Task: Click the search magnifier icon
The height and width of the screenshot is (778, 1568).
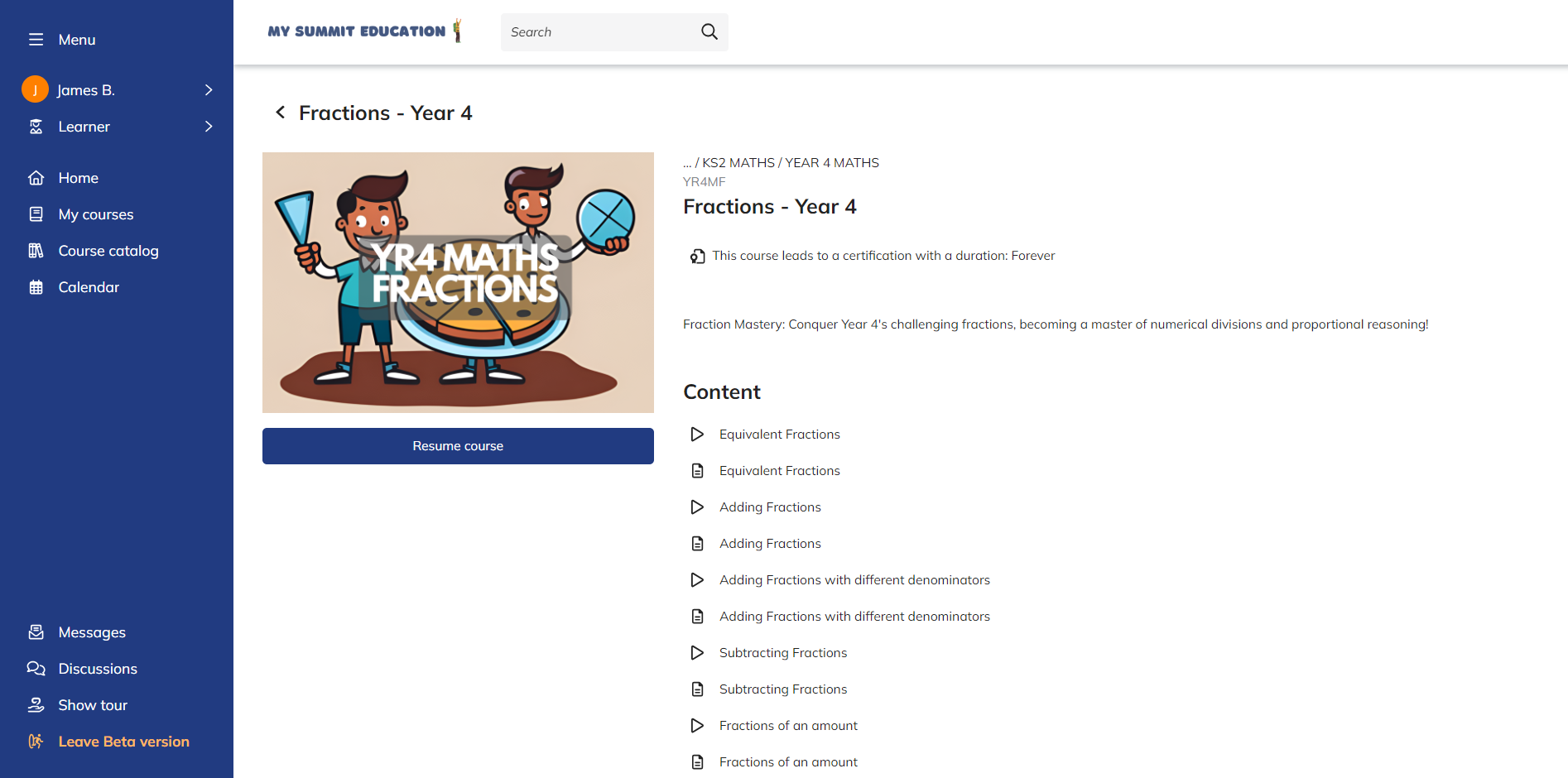Action: pyautogui.click(x=709, y=31)
